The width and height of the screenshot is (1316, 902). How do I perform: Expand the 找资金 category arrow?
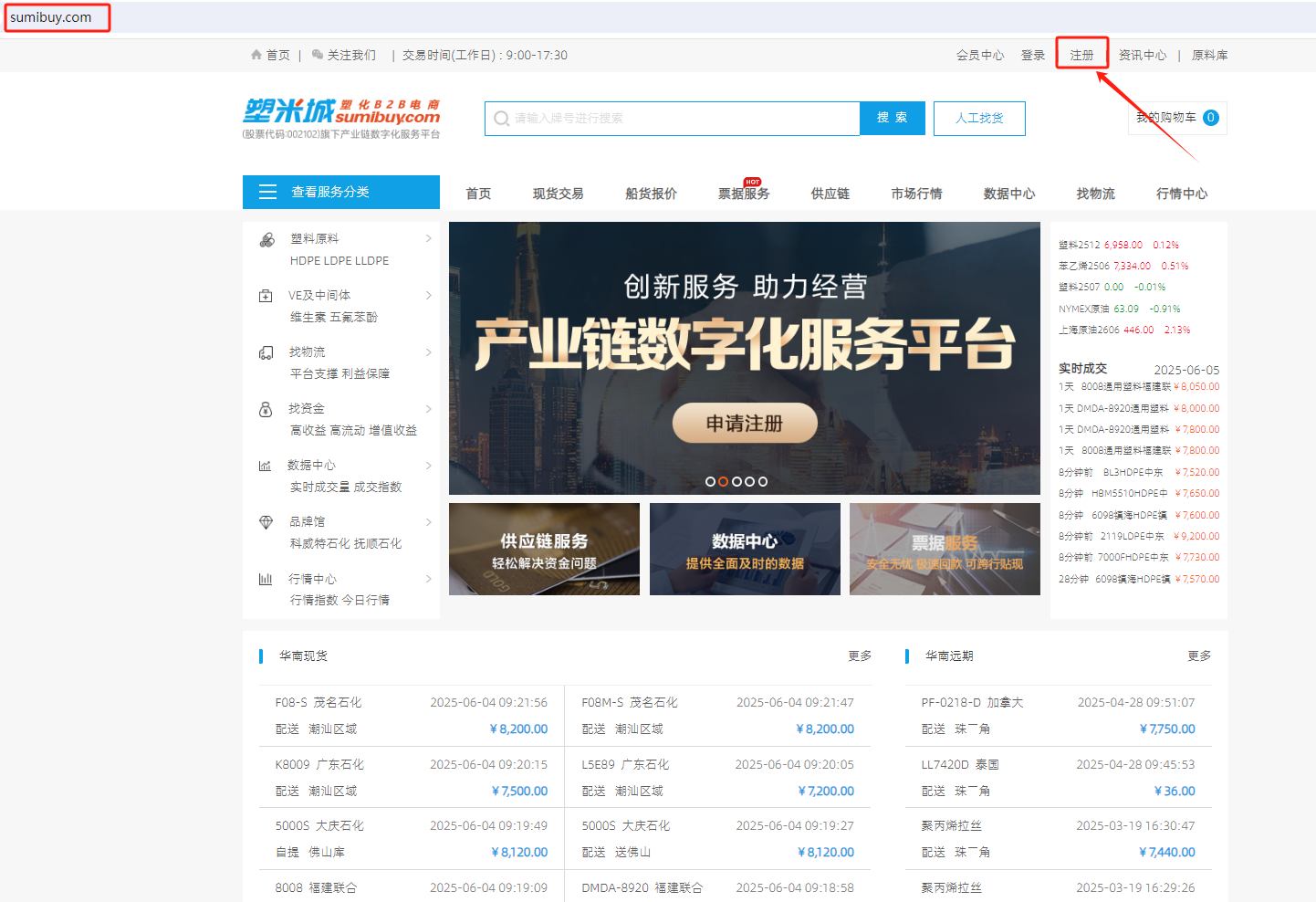(x=428, y=409)
